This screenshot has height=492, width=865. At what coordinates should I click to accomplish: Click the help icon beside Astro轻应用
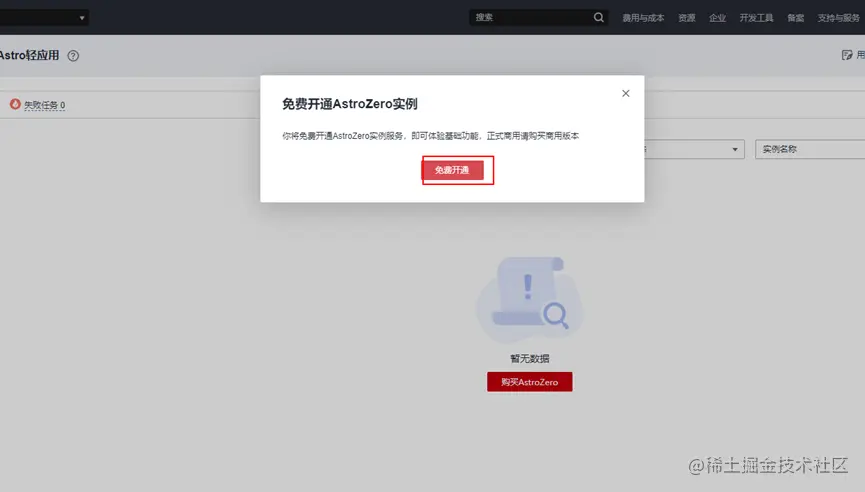73,56
